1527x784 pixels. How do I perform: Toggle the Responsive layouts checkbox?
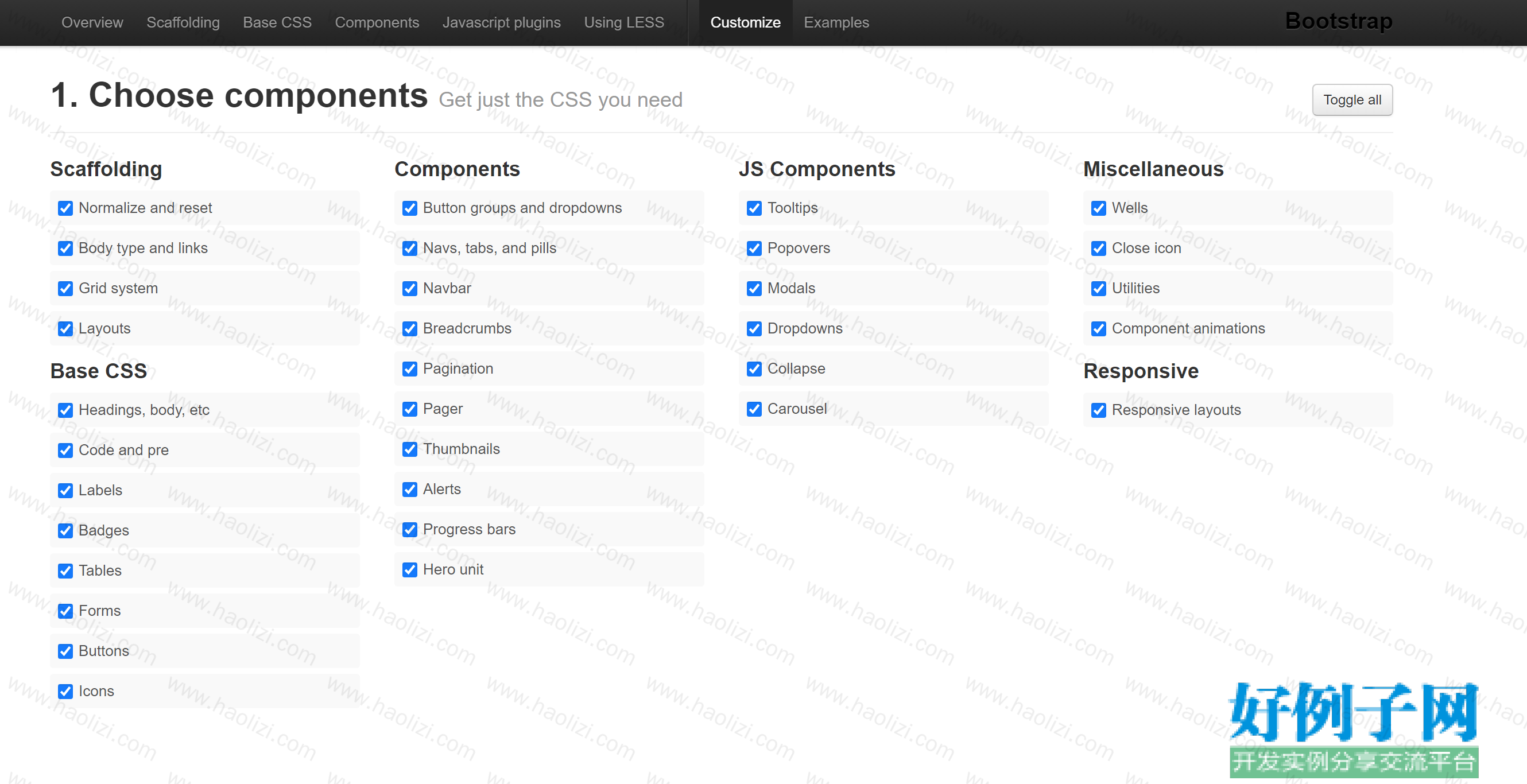pos(1098,411)
